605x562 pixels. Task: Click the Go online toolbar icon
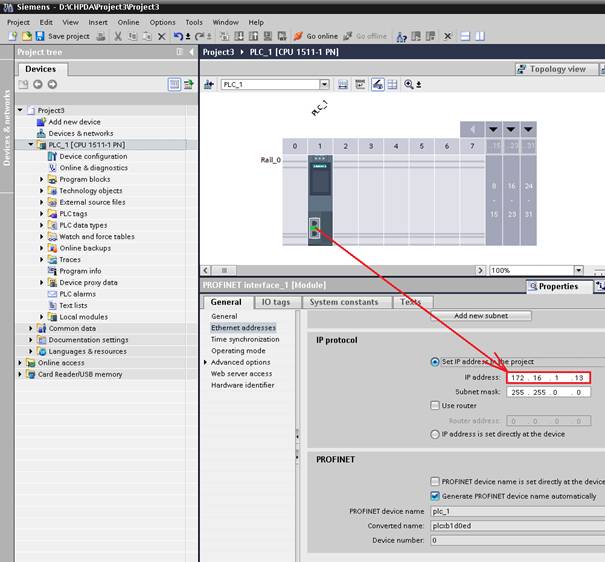[299, 36]
